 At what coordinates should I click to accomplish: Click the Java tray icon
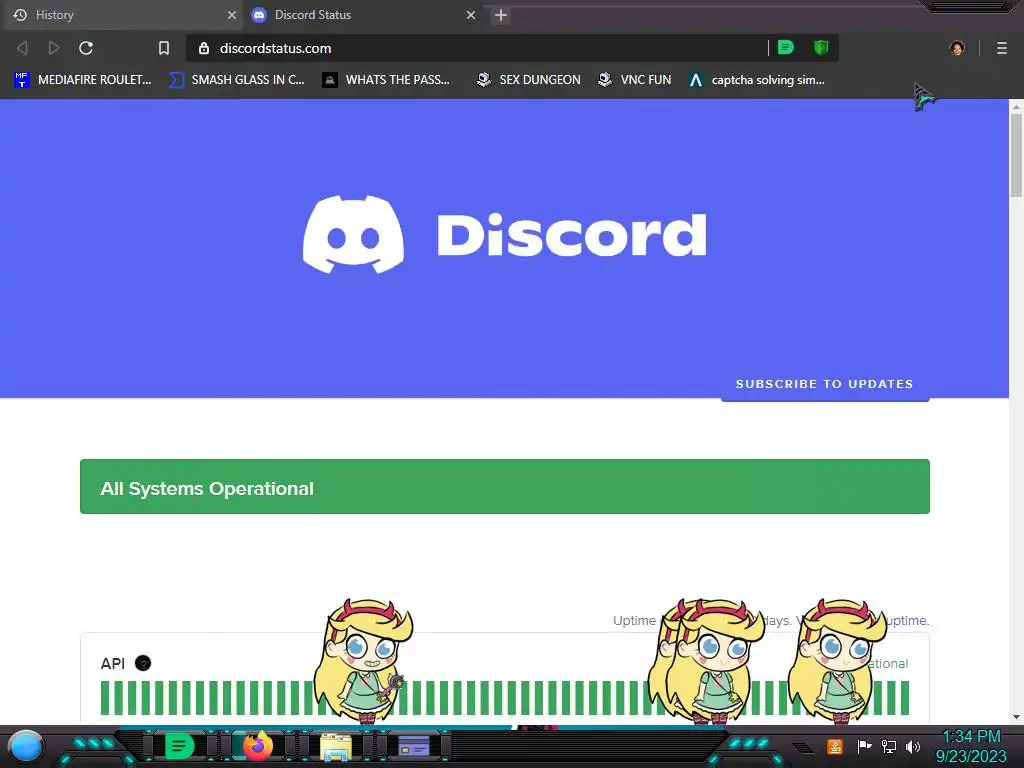pyautogui.click(x=835, y=746)
